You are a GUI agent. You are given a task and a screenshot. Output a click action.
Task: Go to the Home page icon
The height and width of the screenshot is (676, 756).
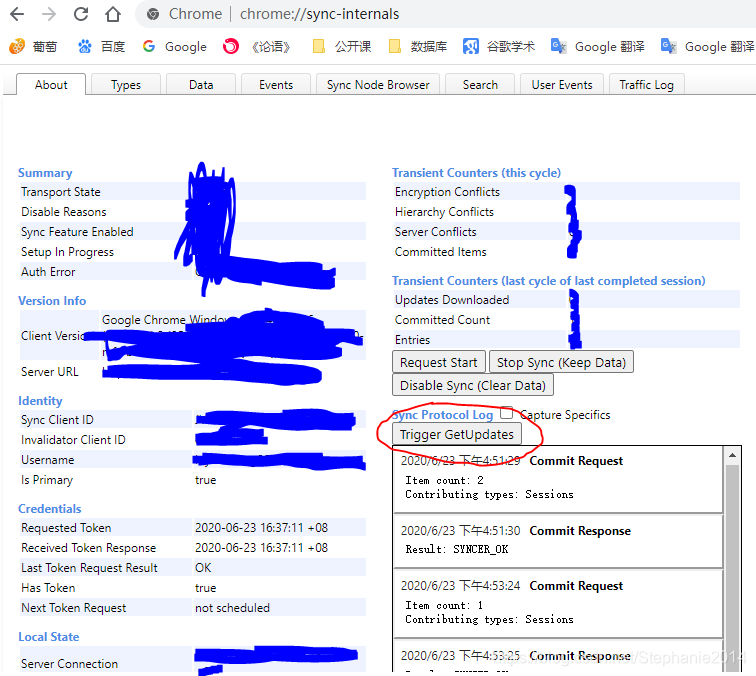pos(113,14)
